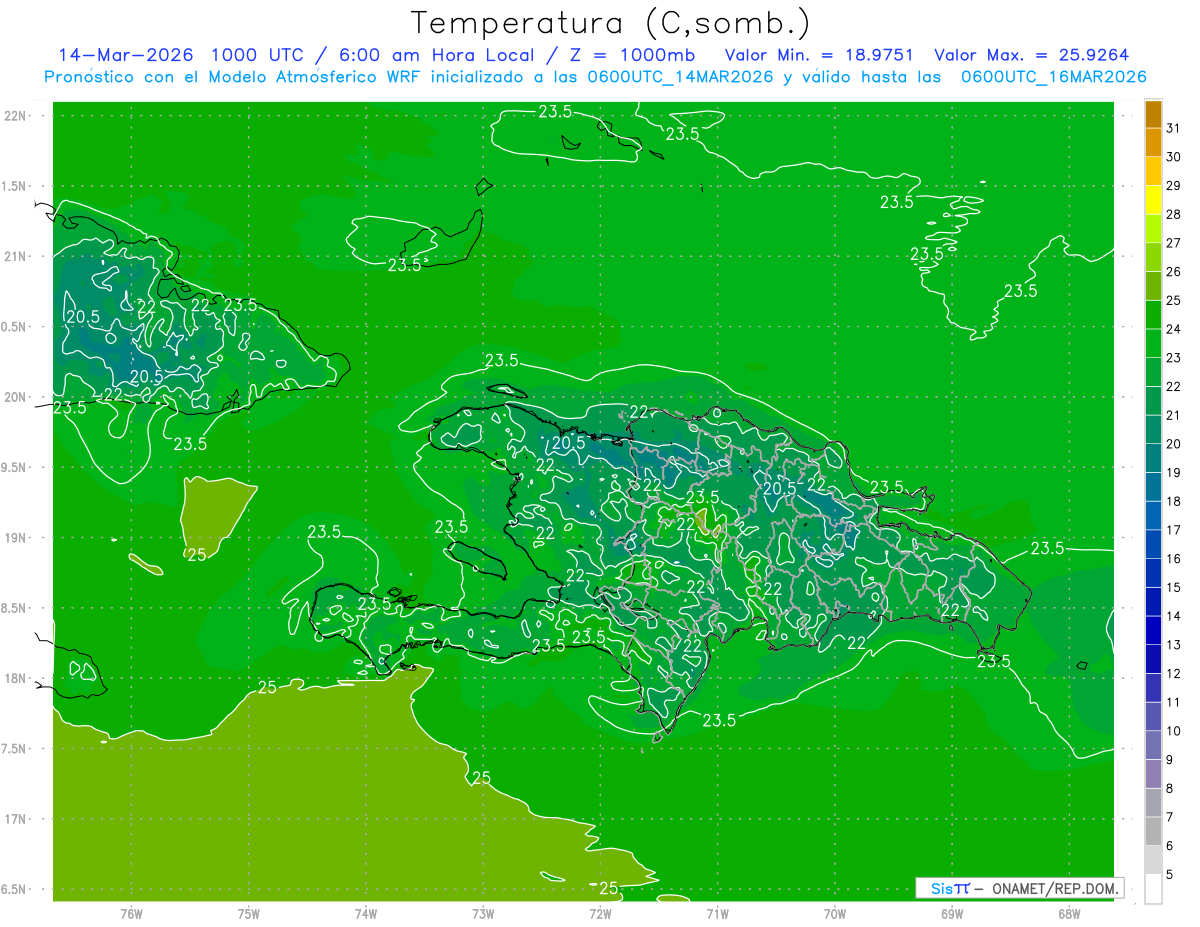
Task: Click the "Z = 1000mb" level text
Action: click(632, 55)
